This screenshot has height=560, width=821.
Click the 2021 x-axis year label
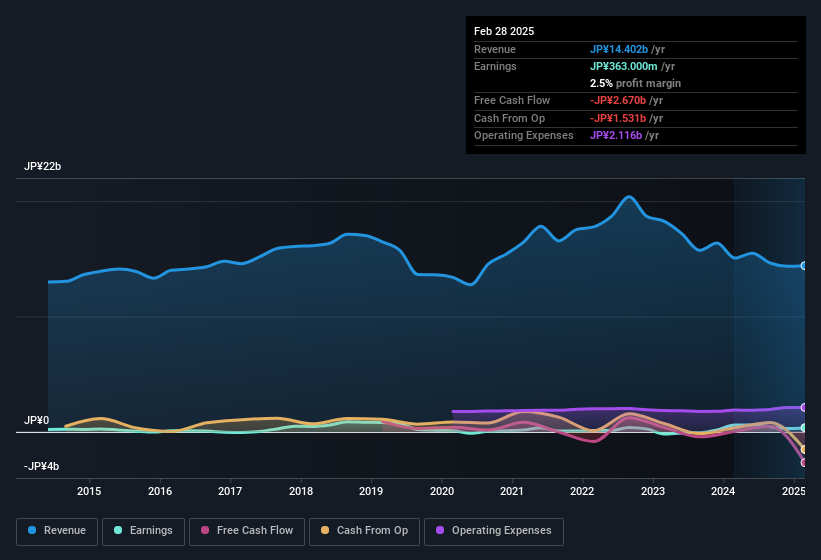click(512, 491)
